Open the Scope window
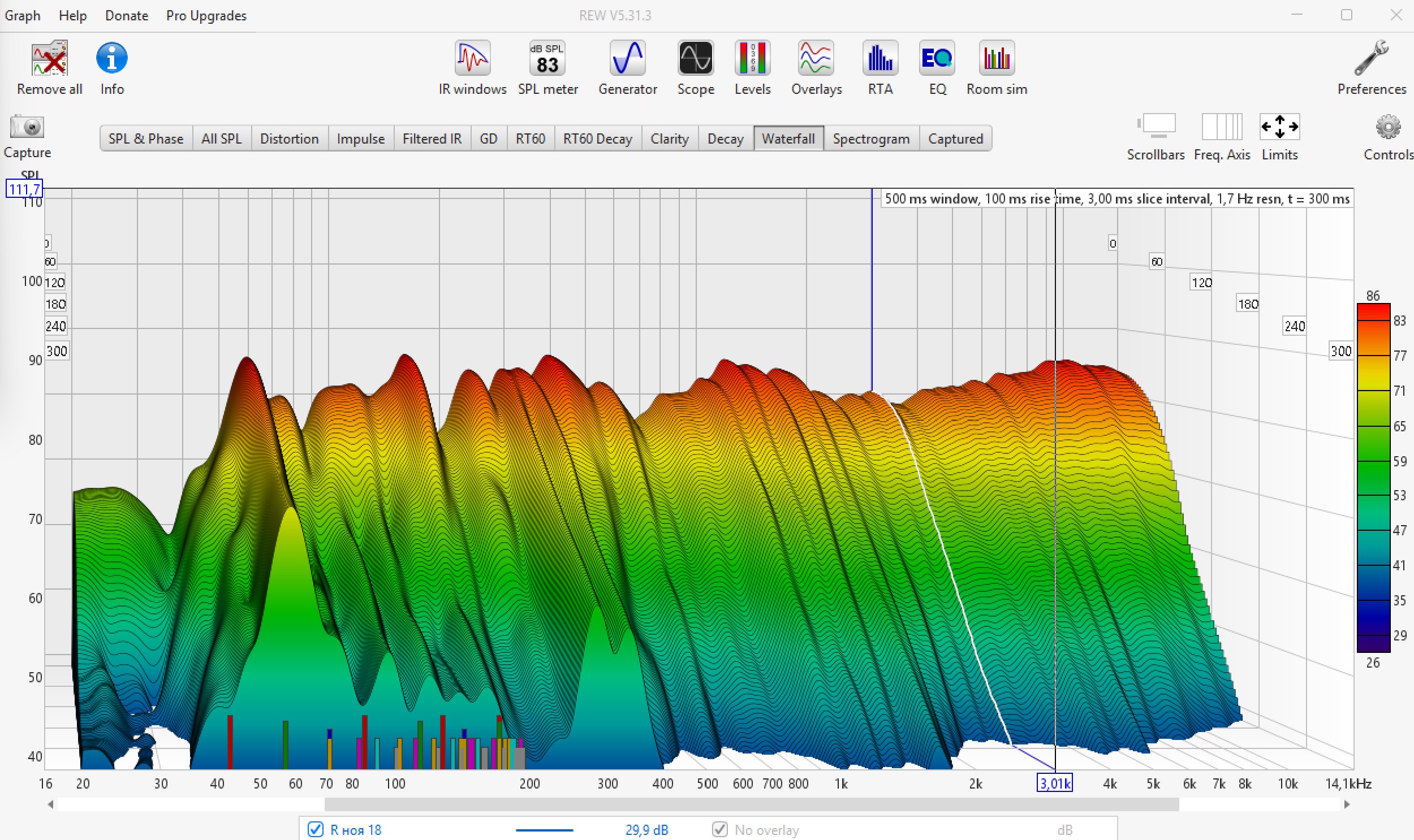This screenshot has height=840, width=1414. (695, 58)
